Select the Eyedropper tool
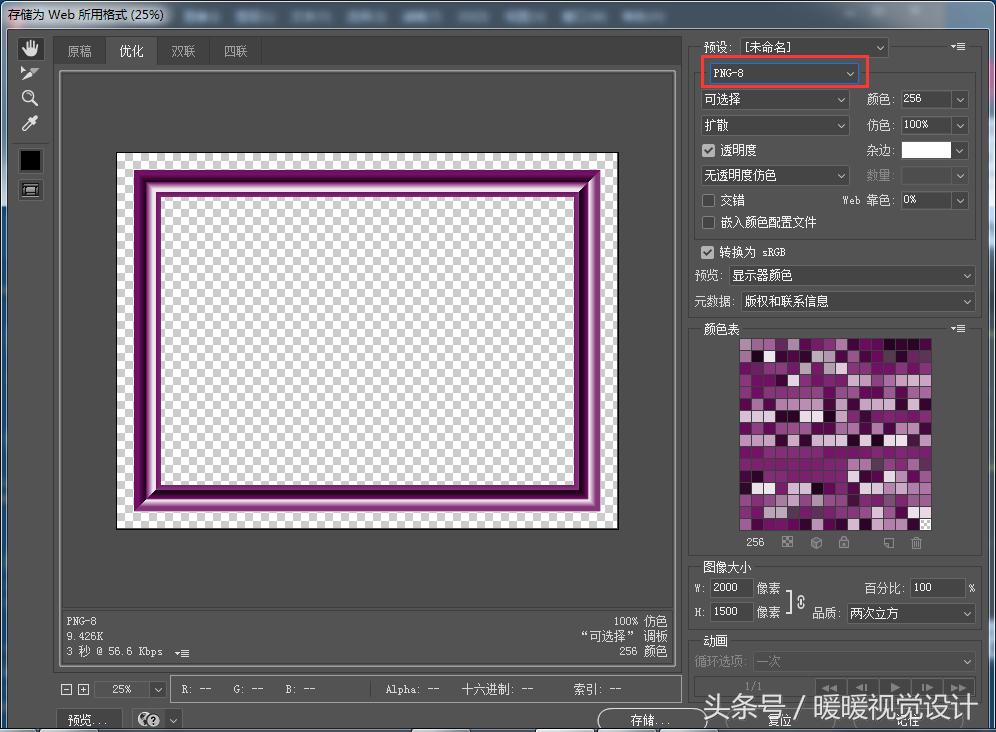This screenshot has height=732, width=996. click(30, 123)
